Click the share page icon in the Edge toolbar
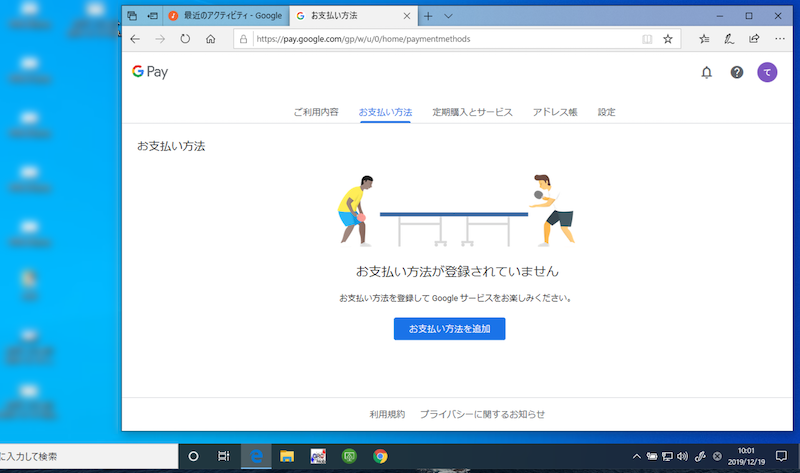The width and height of the screenshot is (800, 473). tap(754, 40)
